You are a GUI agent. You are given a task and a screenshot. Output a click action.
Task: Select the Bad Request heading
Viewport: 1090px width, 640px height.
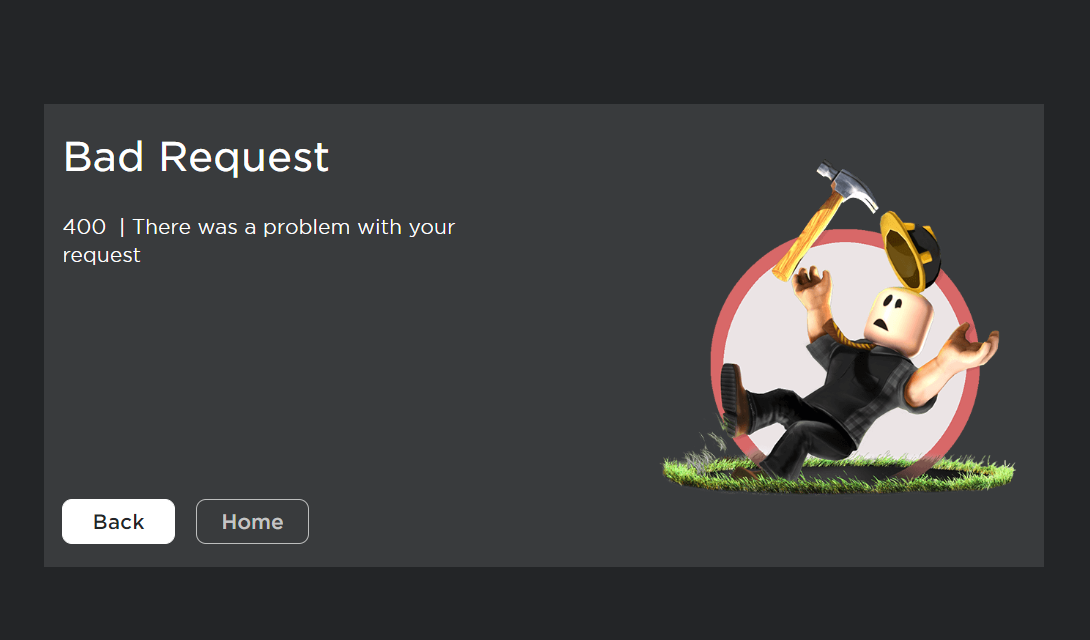(195, 157)
